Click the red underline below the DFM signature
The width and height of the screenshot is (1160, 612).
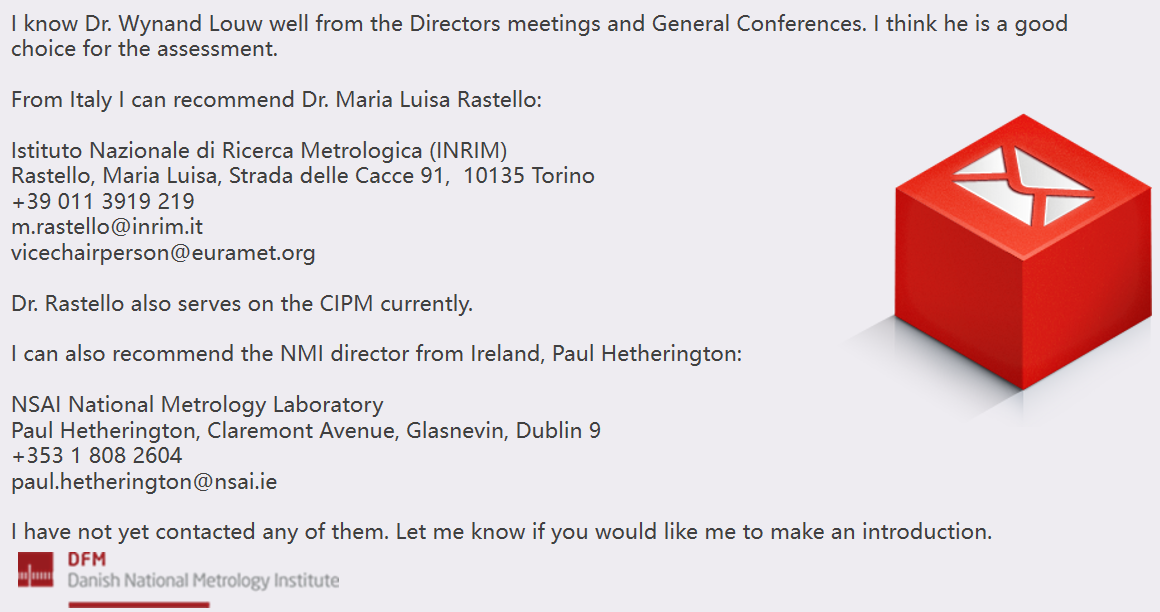[139, 605]
